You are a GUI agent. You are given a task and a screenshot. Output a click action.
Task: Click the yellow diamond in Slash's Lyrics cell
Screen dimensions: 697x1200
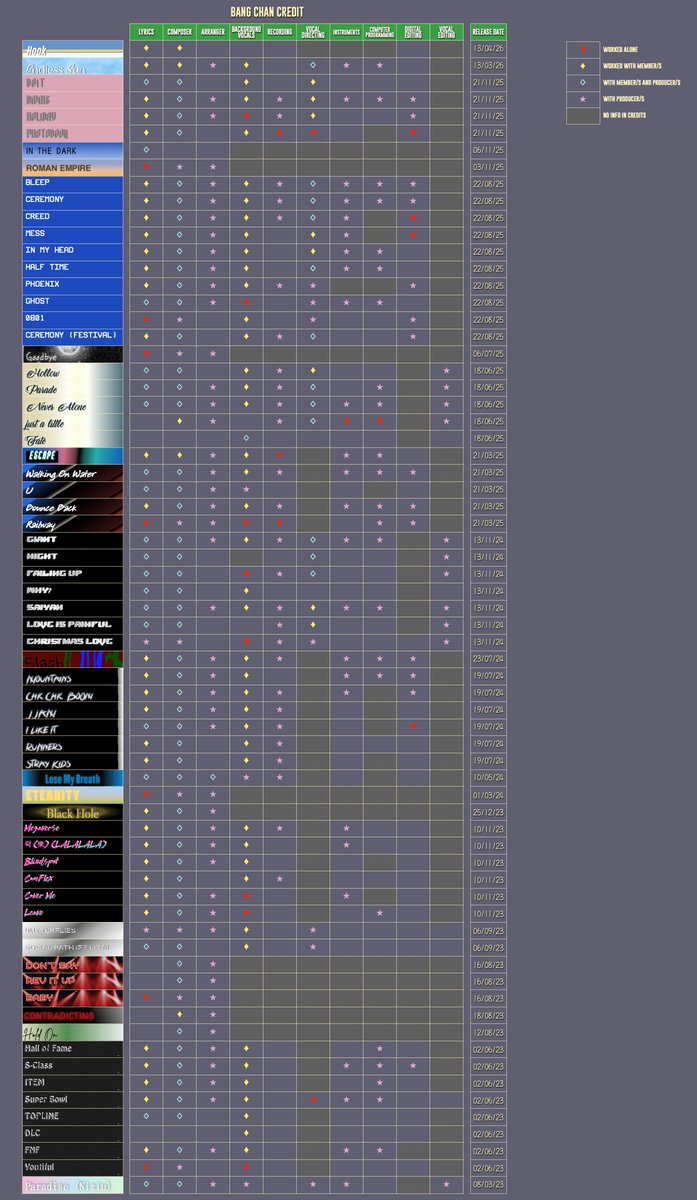tap(146, 658)
